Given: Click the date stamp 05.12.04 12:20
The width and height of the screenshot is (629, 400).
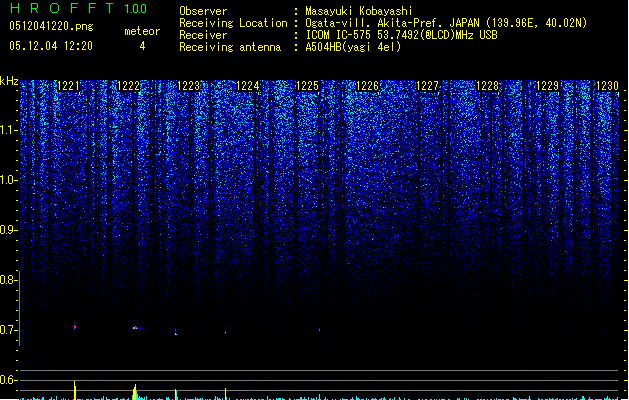Looking at the screenshot, I should (51, 46).
